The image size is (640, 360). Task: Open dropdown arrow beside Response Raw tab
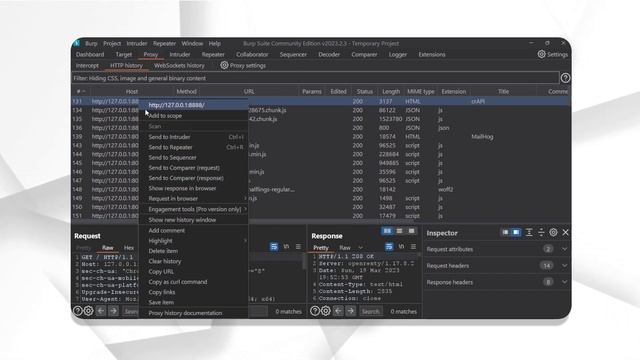[360, 248]
